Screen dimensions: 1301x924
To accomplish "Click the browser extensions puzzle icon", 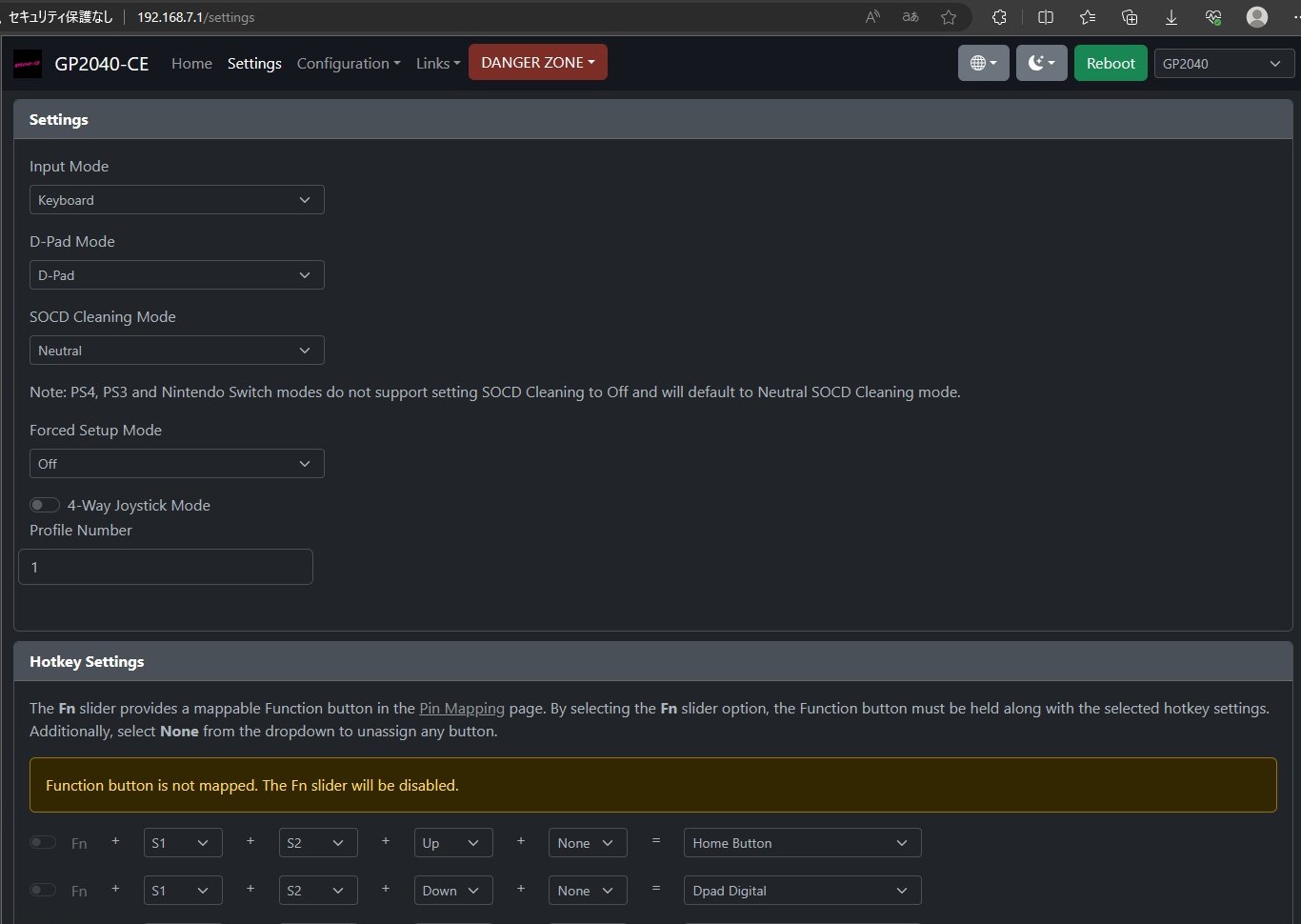I will coord(999,17).
